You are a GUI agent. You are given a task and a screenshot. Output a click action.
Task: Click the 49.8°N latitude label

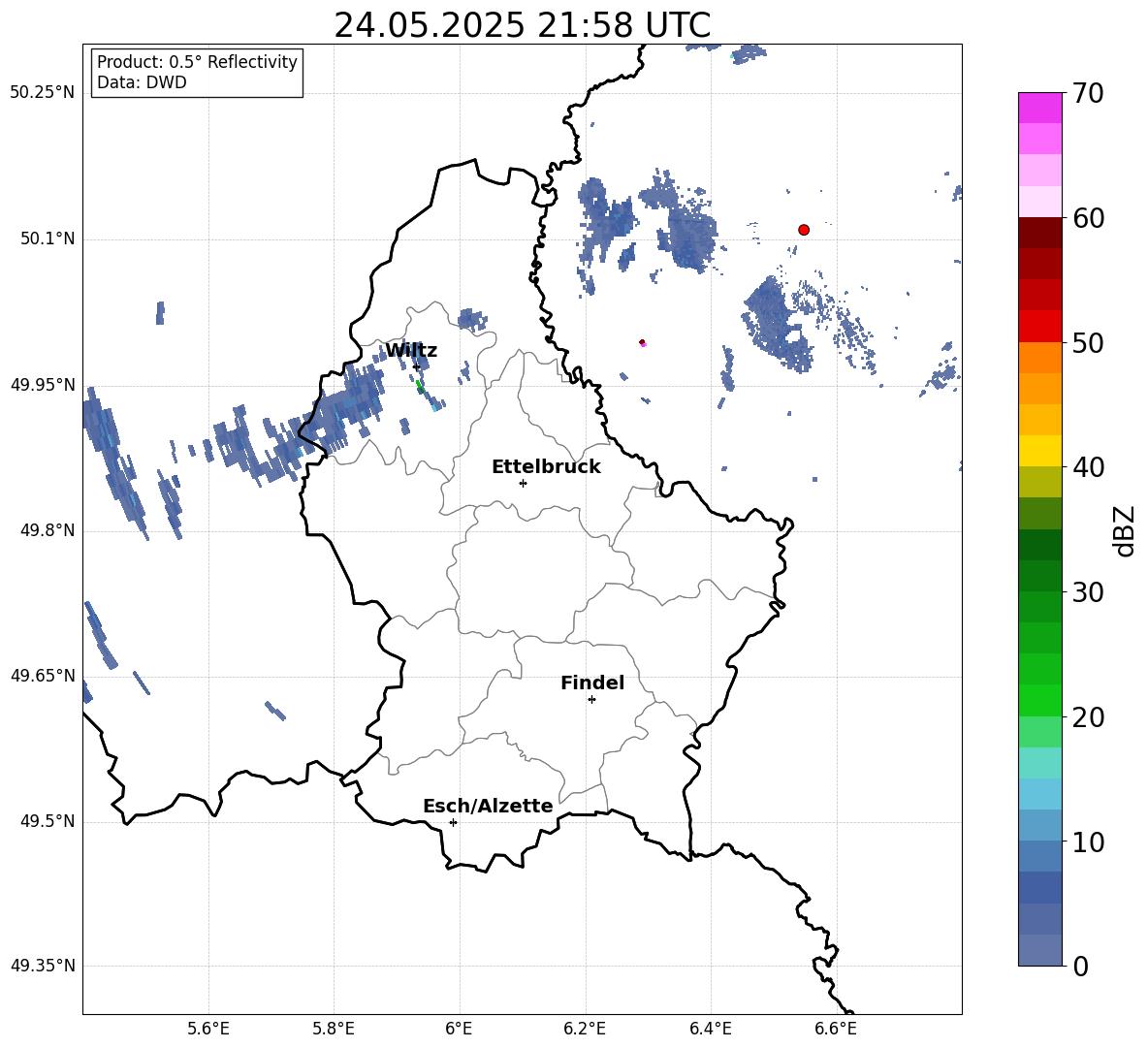pos(48,530)
